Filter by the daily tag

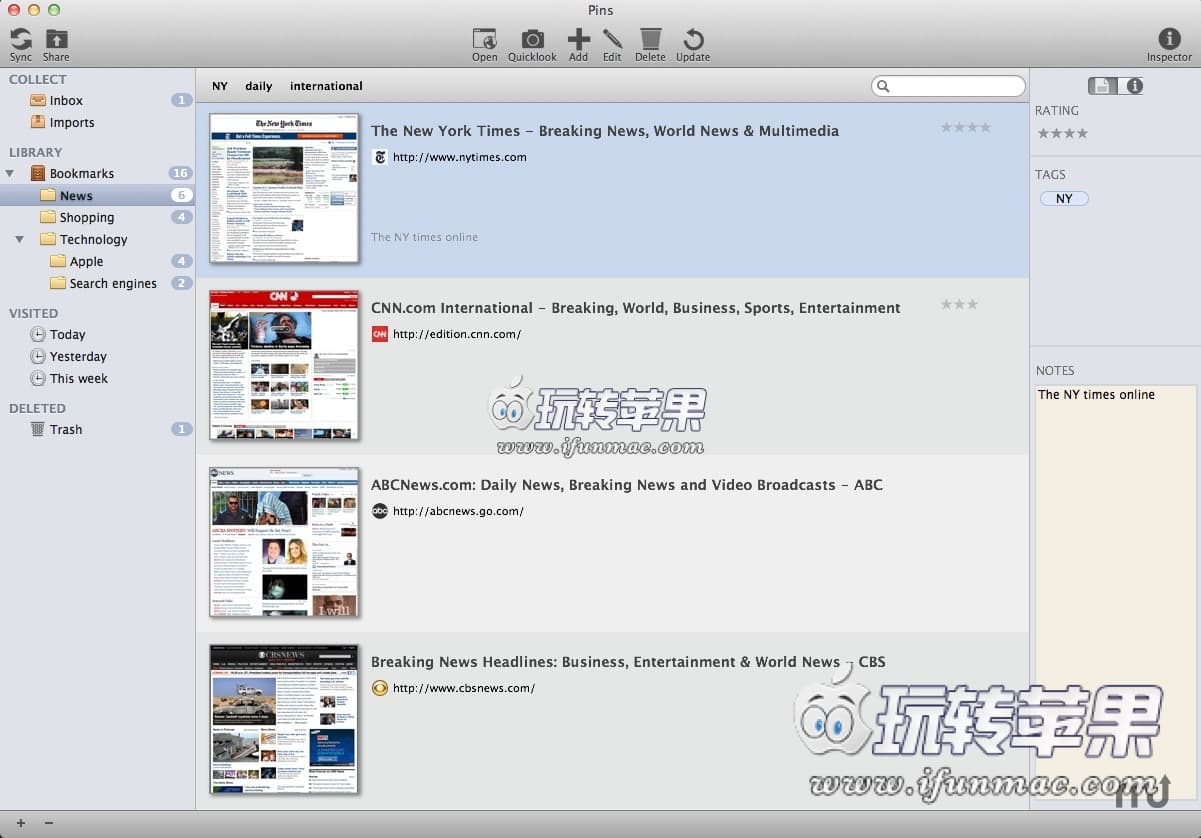coord(259,86)
